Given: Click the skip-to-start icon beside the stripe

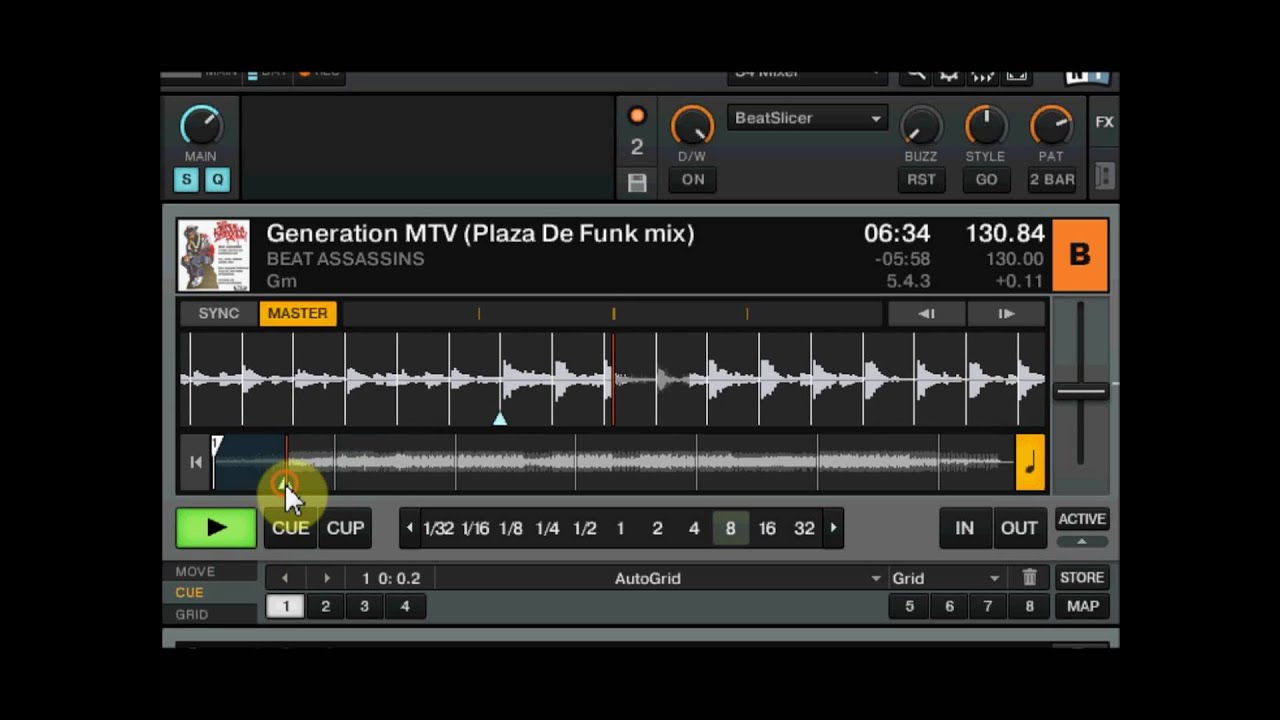Looking at the screenshot, I should click(196, 461).
